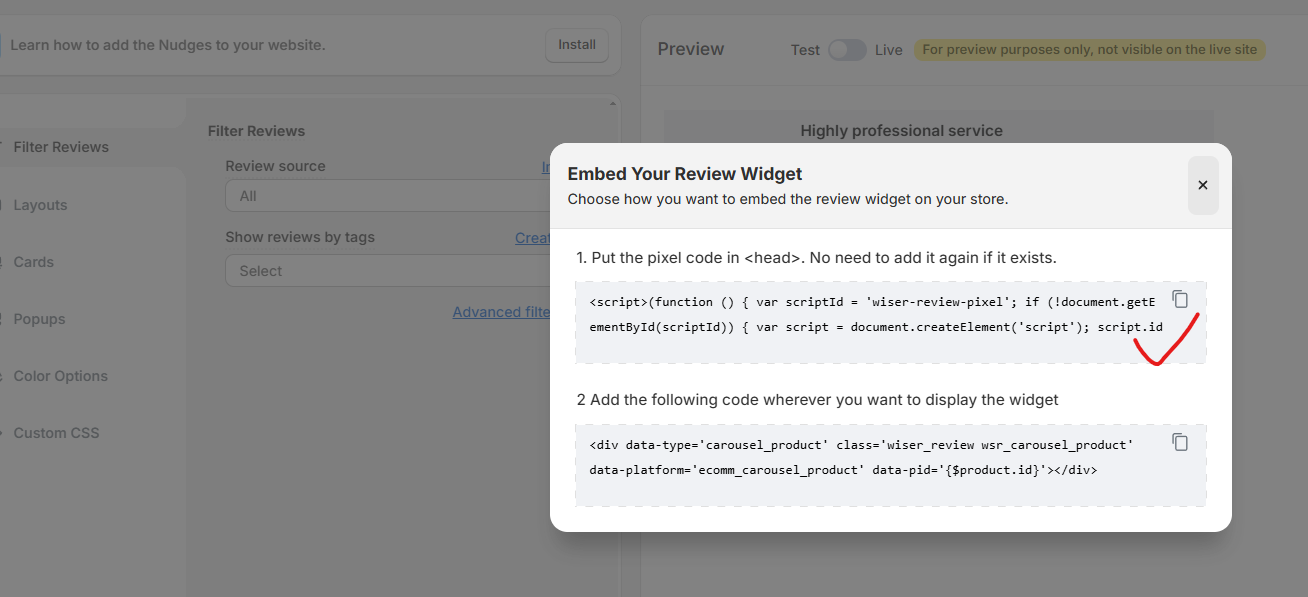Go to the Cards settings
Screen dimensions: 1308x597
[x=33, y=262]
